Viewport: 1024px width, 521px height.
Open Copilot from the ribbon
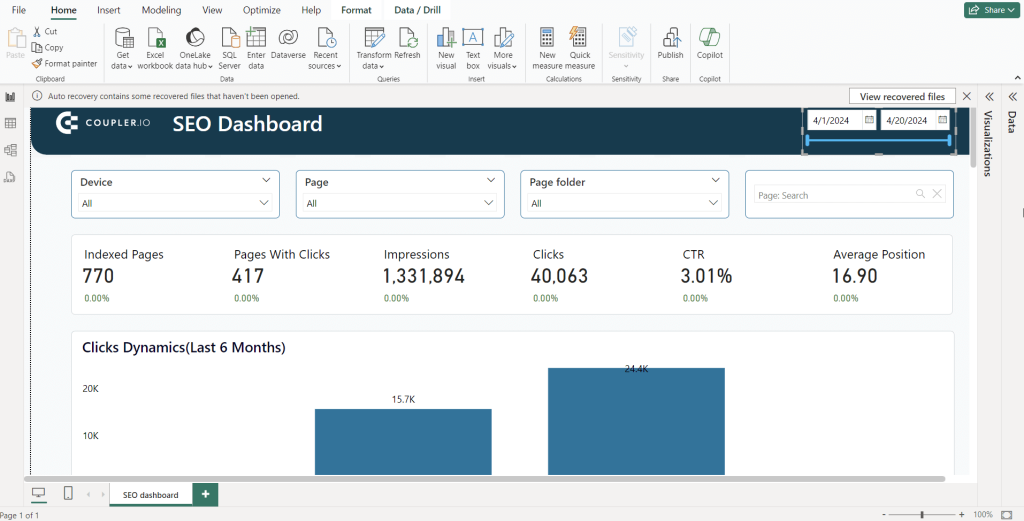[709, 44]
